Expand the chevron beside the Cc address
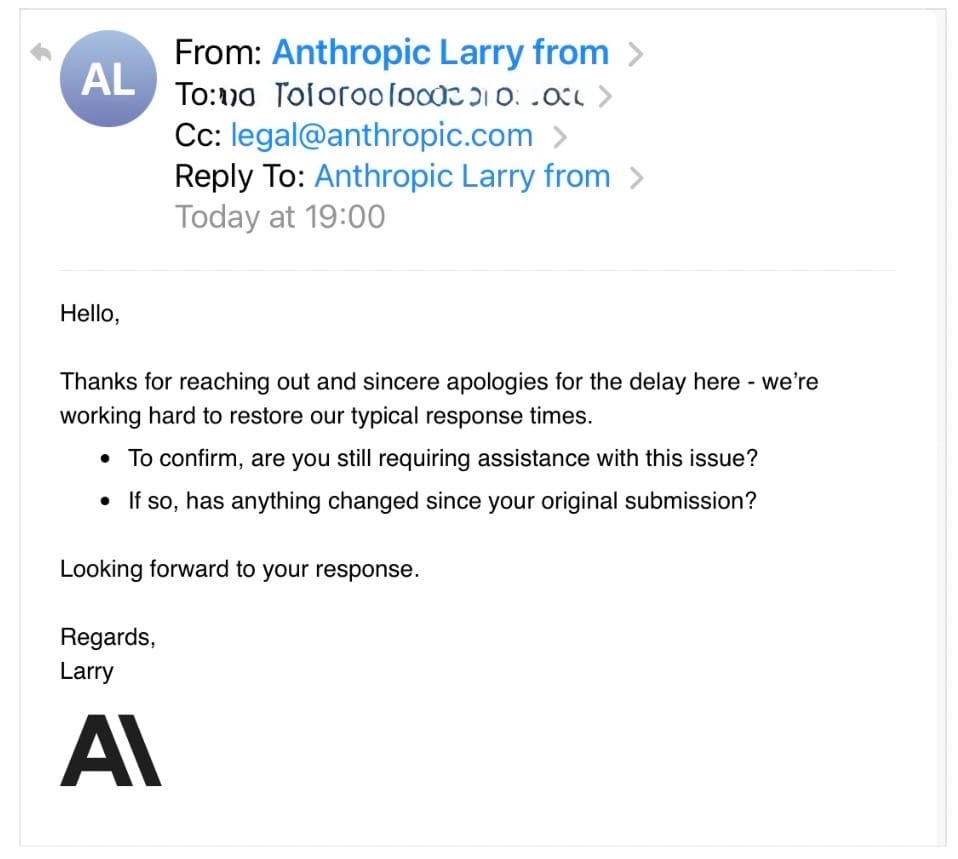958x859 pixels. pyautogui.click(x=560, y=136)
